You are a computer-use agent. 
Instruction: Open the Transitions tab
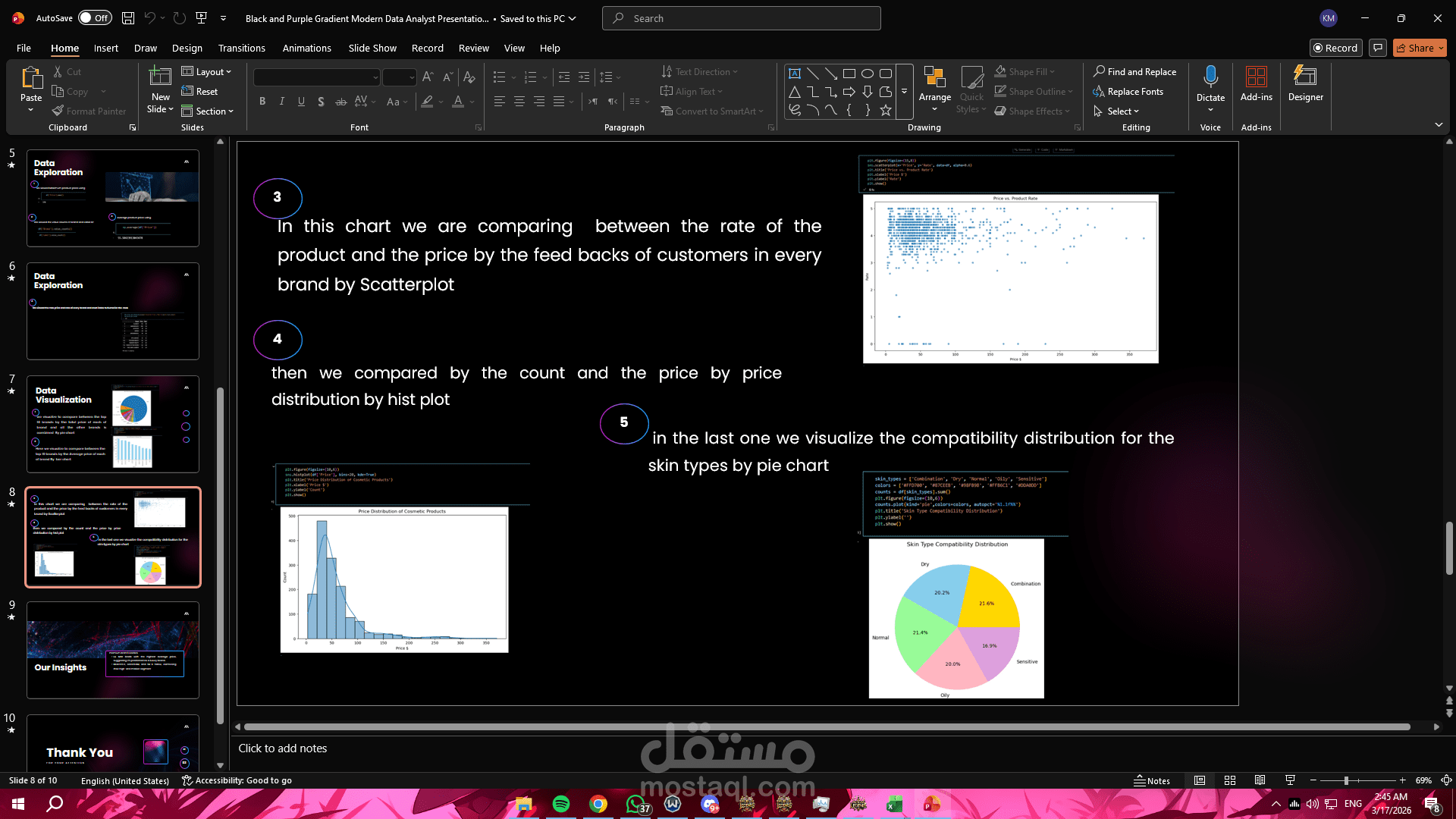pyautogui.click(x=241, y=48)
